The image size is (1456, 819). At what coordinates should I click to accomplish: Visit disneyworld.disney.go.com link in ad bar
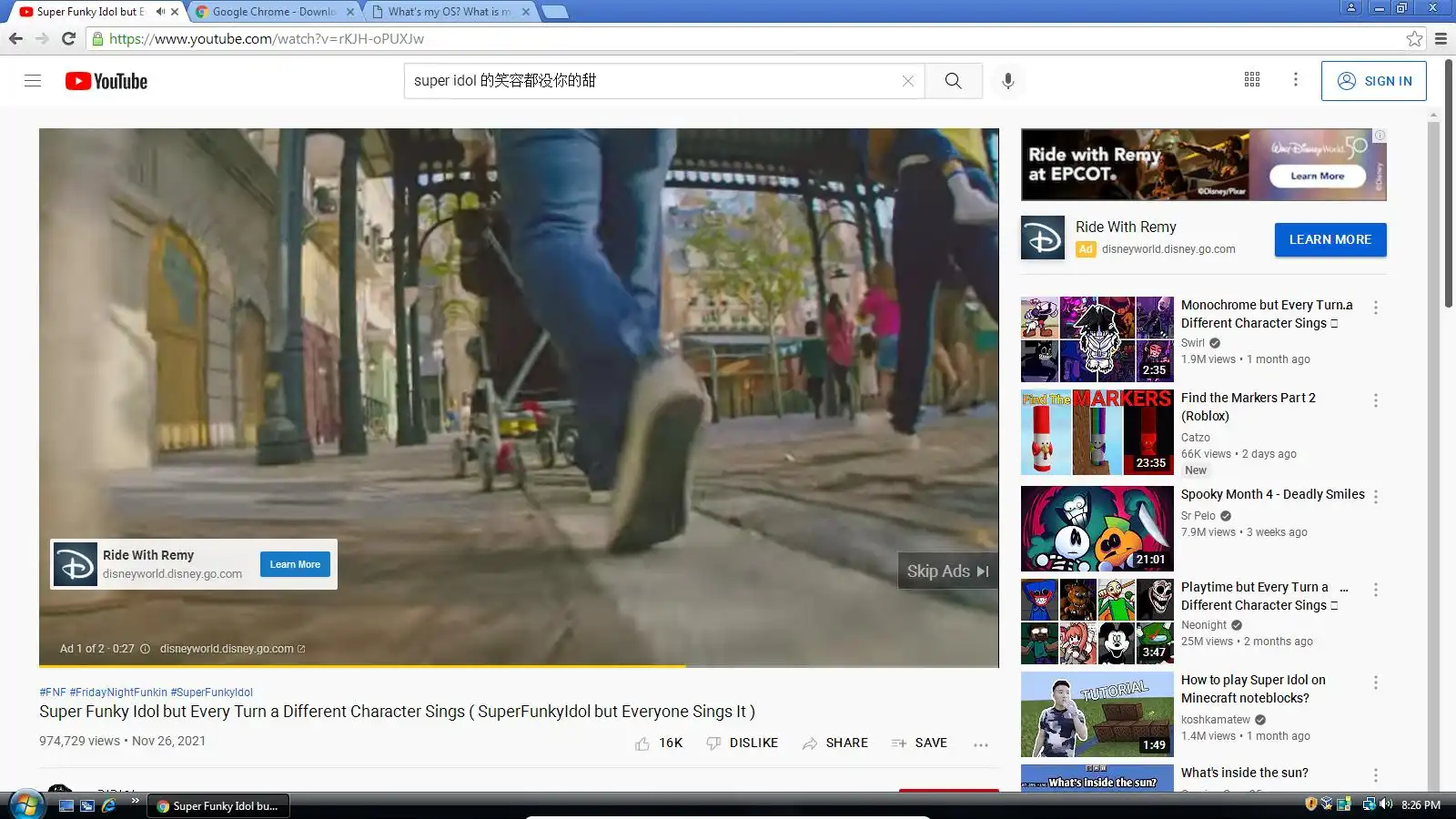(x=232, y=649)
